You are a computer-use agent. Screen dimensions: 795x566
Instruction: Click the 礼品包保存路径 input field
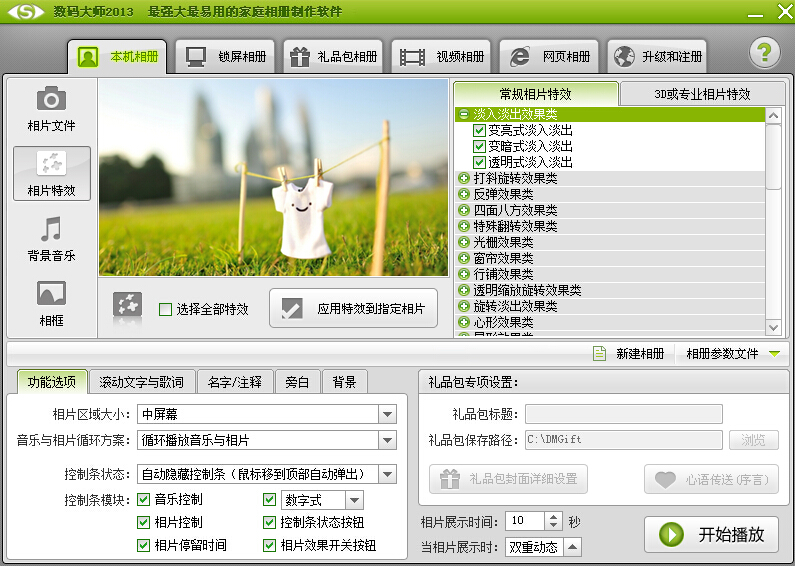click(x=623, y=440)
